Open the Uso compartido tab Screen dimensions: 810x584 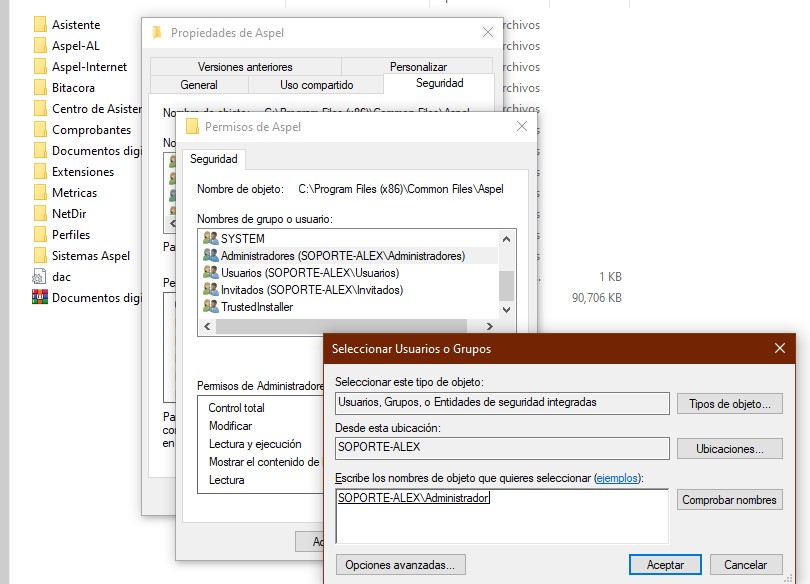coord(317,85)
